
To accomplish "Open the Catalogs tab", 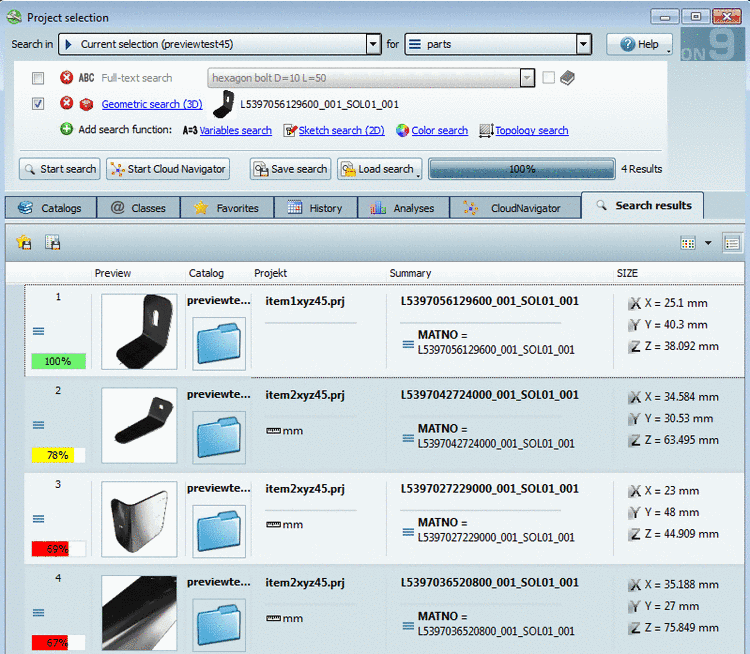I will click(51, 208).
